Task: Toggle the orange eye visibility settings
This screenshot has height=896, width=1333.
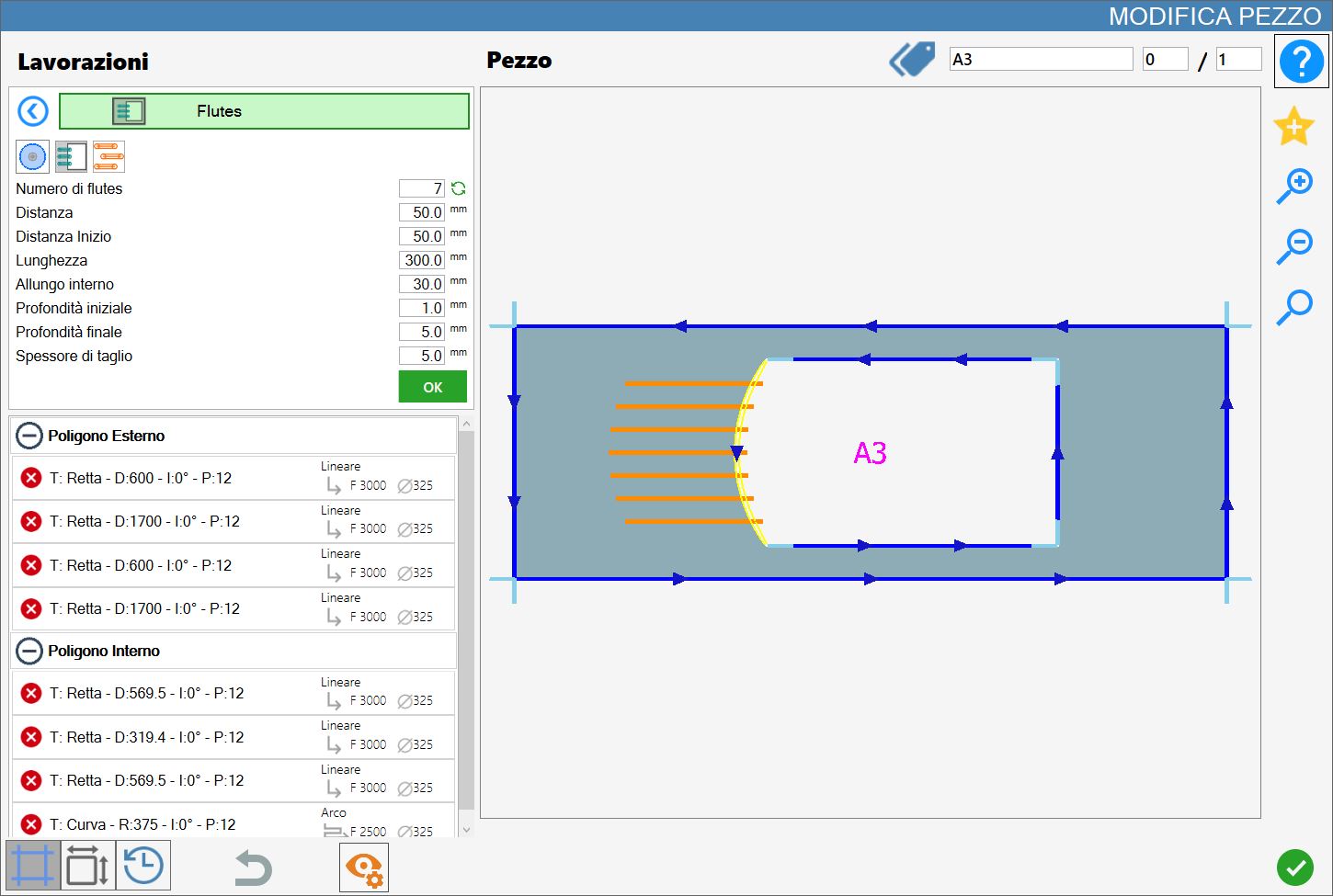Action: (364, 867)
